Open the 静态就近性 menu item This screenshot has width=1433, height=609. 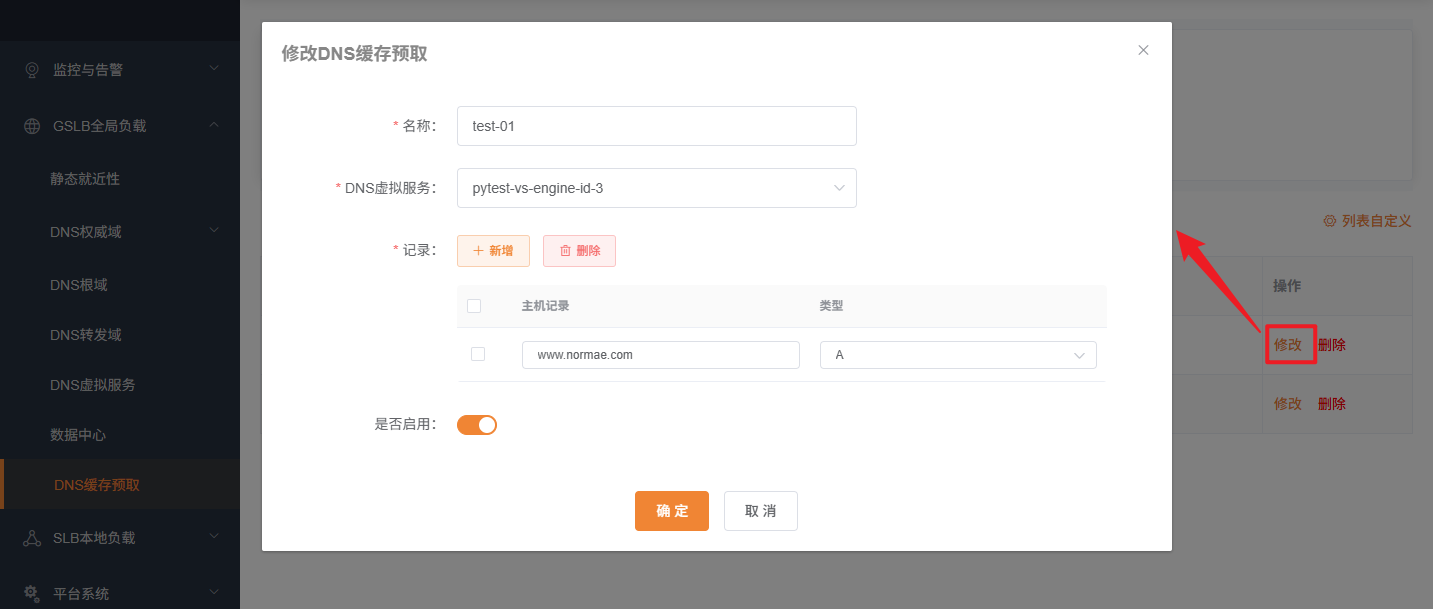click(85, 179)
